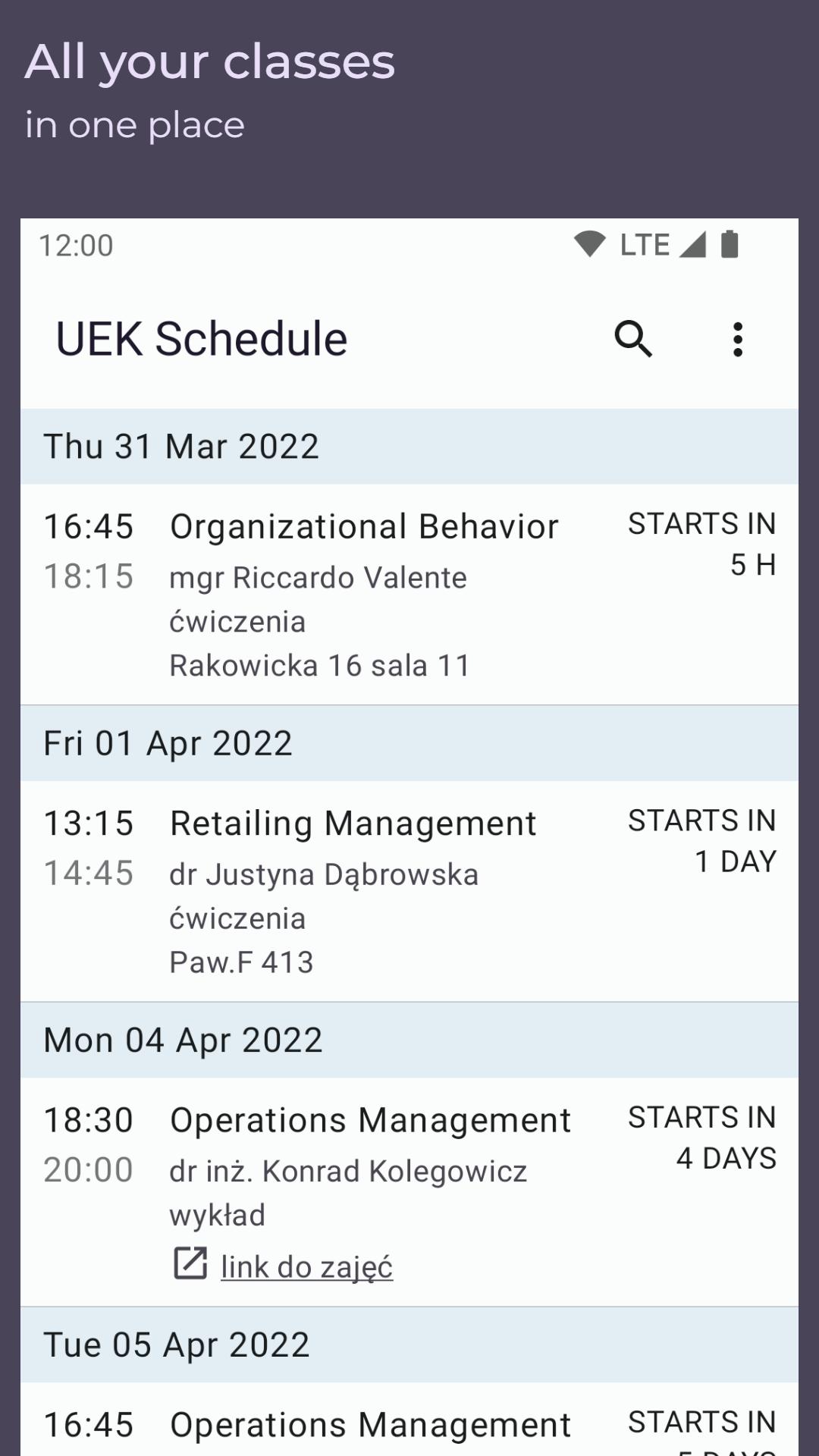Tap the external link icon beside link do zajęć

190,1263
